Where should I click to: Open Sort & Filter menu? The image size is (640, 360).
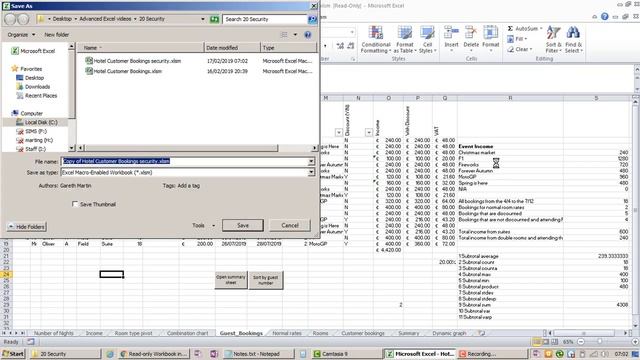point(553,39)
